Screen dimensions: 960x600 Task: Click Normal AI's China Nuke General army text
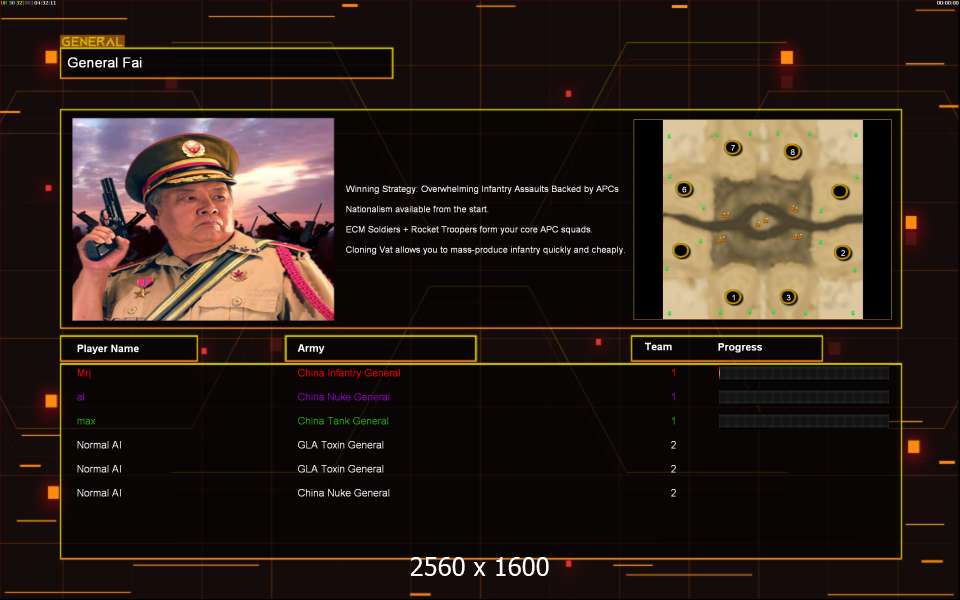(x=343, y=493)
